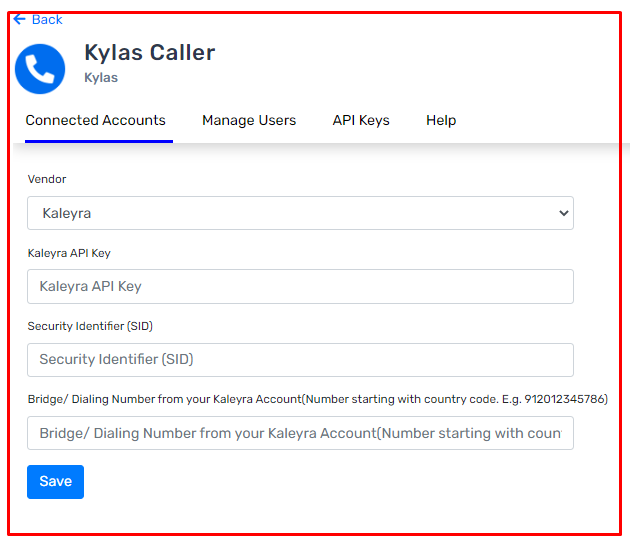Click the Kylas Caller heading
This screenshot has width=630, height=546.
(x=149, y=53)
